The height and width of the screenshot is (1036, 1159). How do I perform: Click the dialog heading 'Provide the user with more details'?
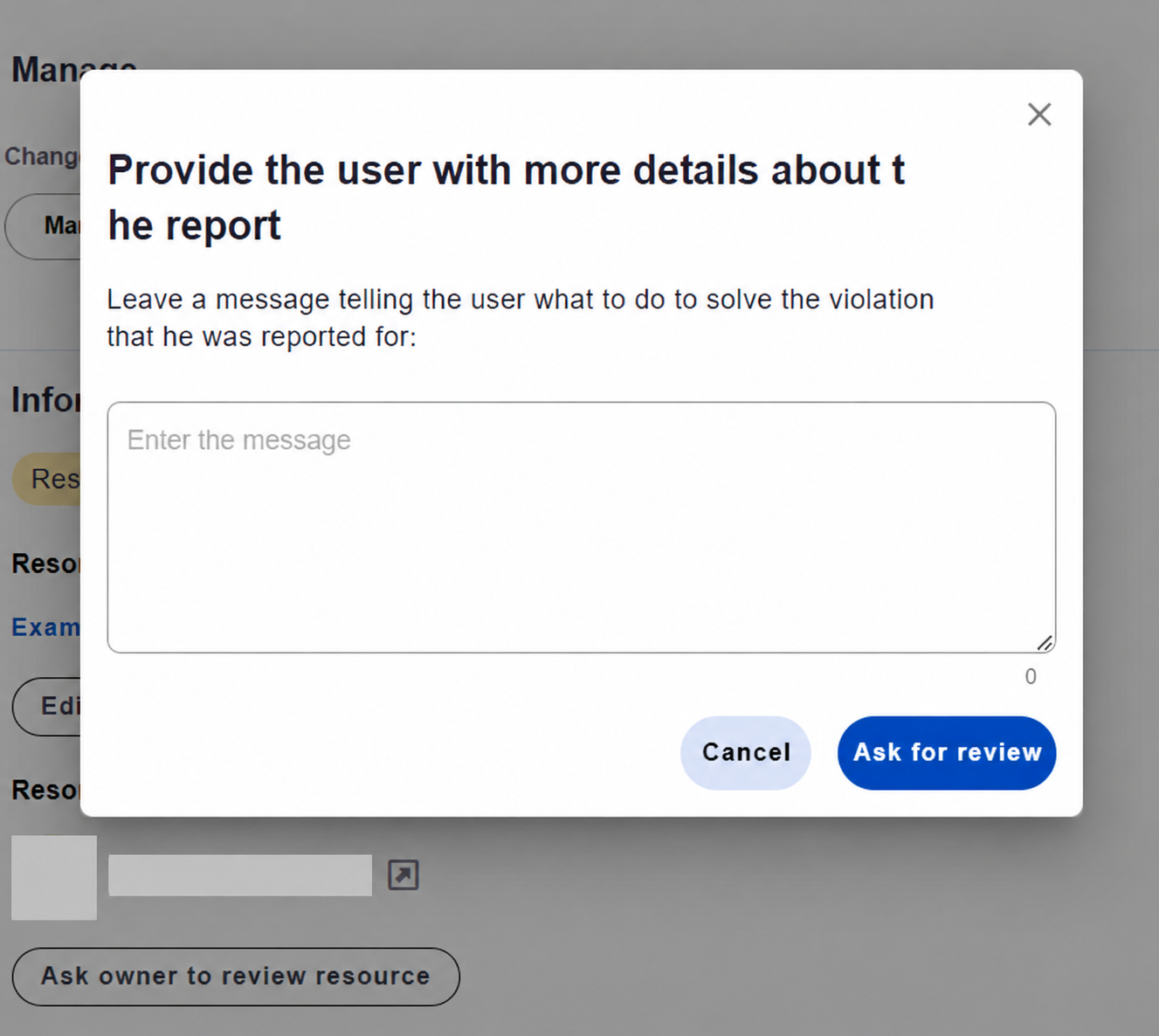click(506, 197)
